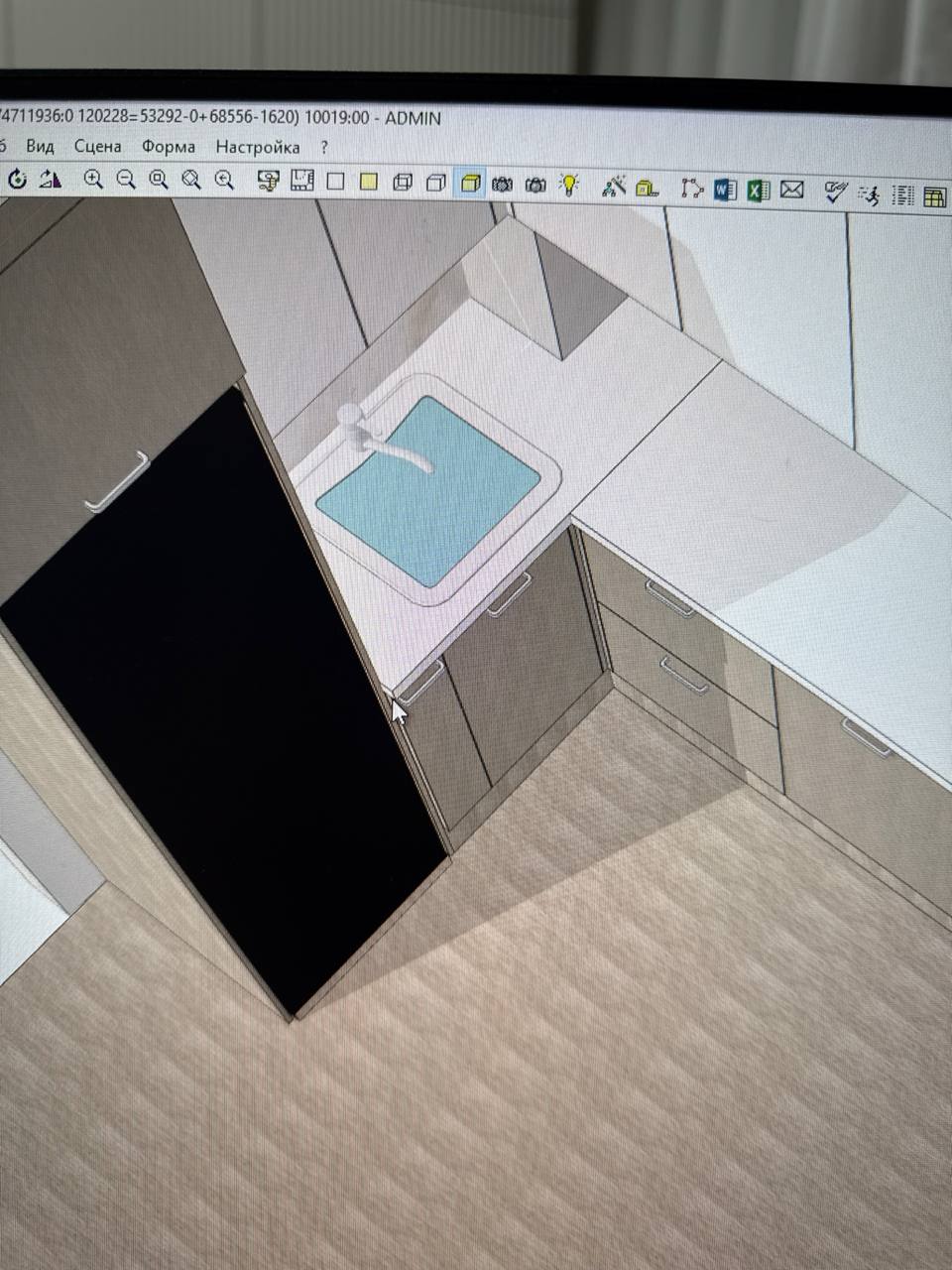The image size is (952, 1270).
Task: Open the Вид menu
Action: [40, 146]
